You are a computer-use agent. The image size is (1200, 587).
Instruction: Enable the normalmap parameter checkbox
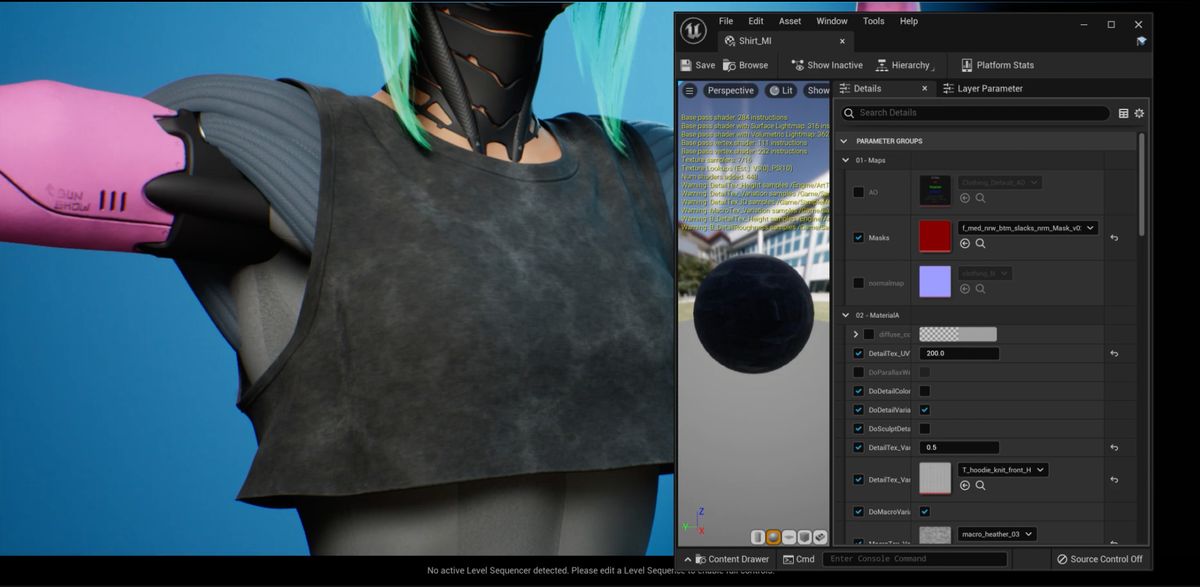(858, 283)
